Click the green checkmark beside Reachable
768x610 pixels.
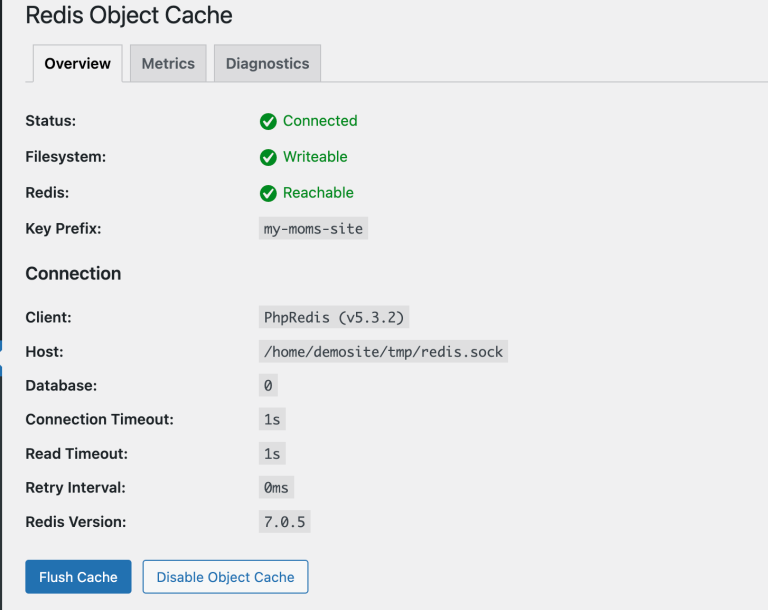click(x=268, y=193)
